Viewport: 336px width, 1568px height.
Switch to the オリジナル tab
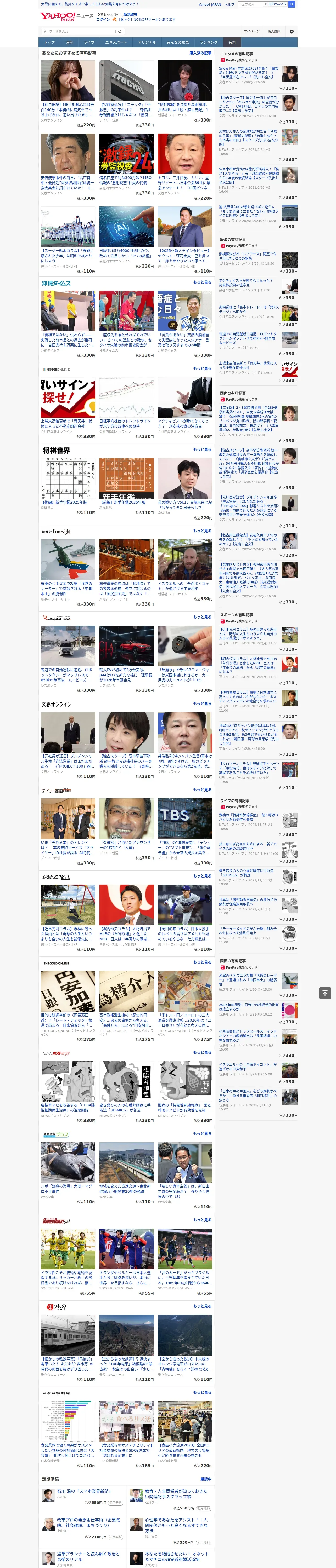click(147, 43)
